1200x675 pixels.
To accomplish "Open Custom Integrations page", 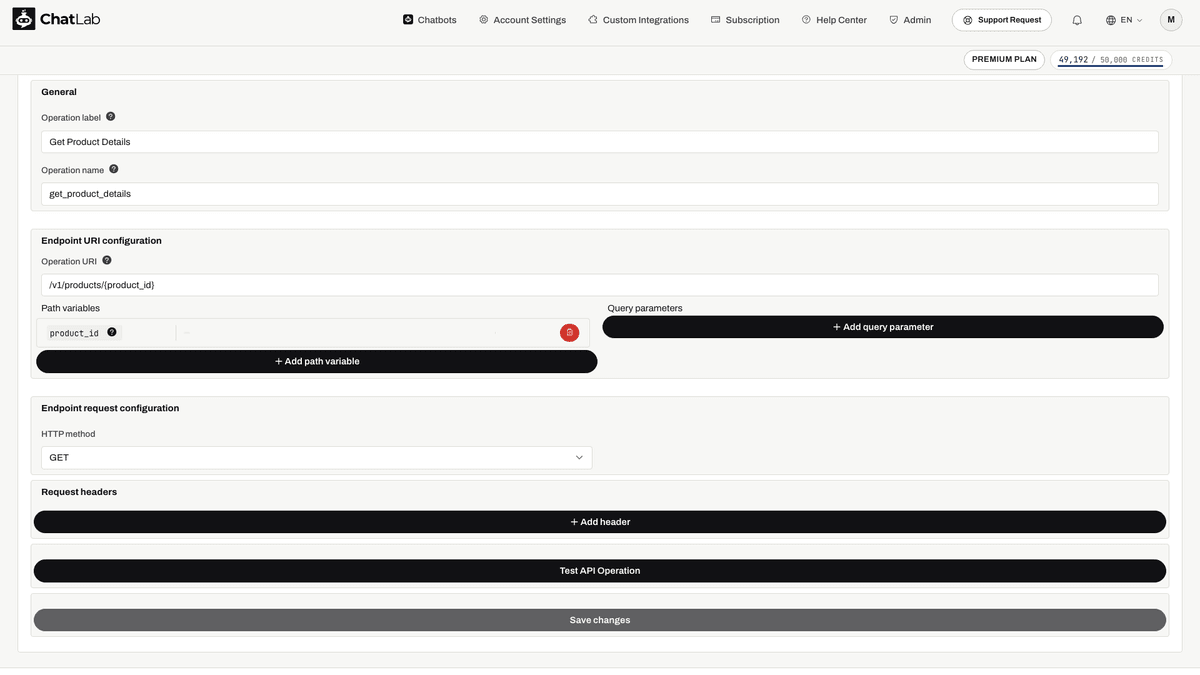I will (638, 19).
